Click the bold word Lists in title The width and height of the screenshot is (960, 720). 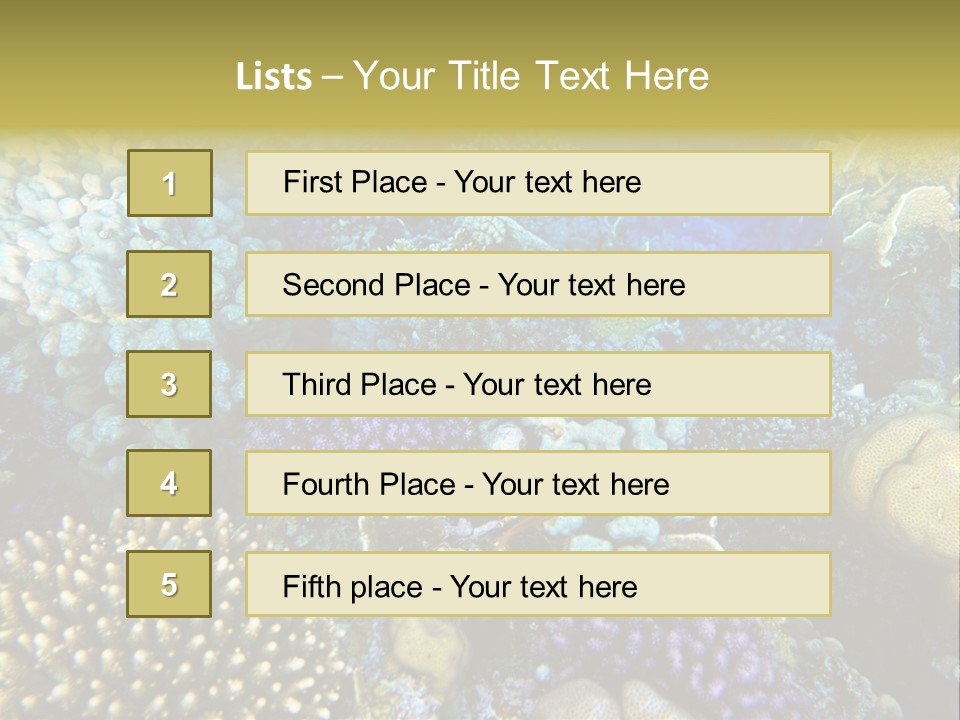274,76
